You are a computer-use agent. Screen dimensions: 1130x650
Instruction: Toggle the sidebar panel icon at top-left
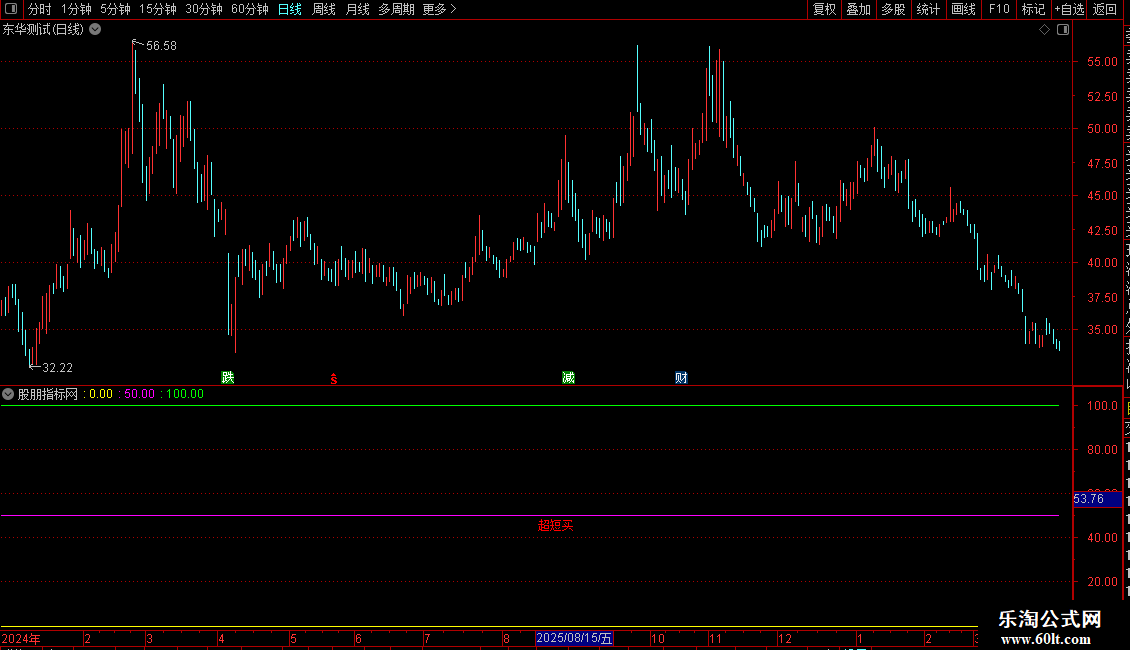(11, 9)
